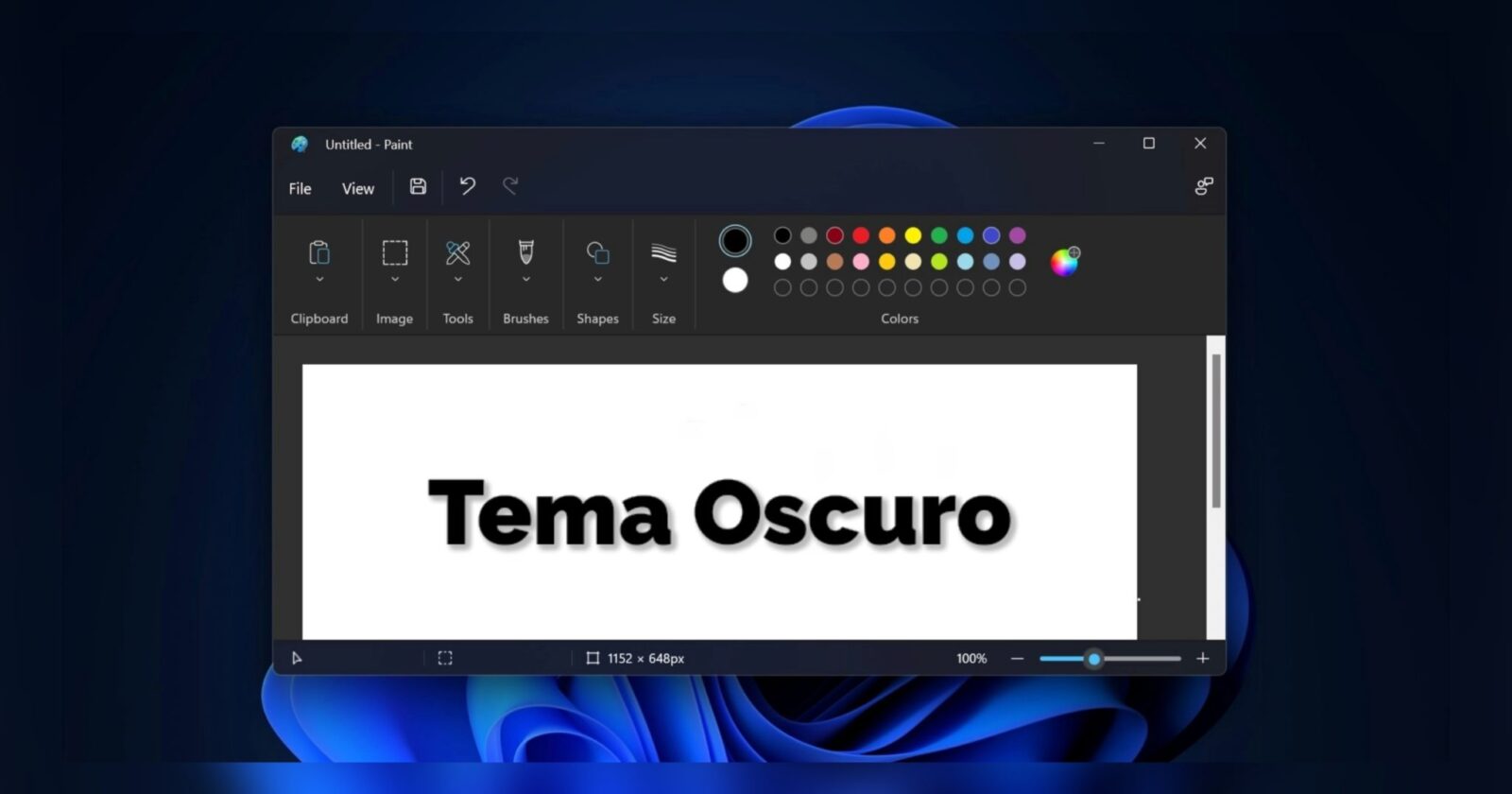Pick the dark gray palette swatch
Screen dimensions: 1512x794
(809, 235)
